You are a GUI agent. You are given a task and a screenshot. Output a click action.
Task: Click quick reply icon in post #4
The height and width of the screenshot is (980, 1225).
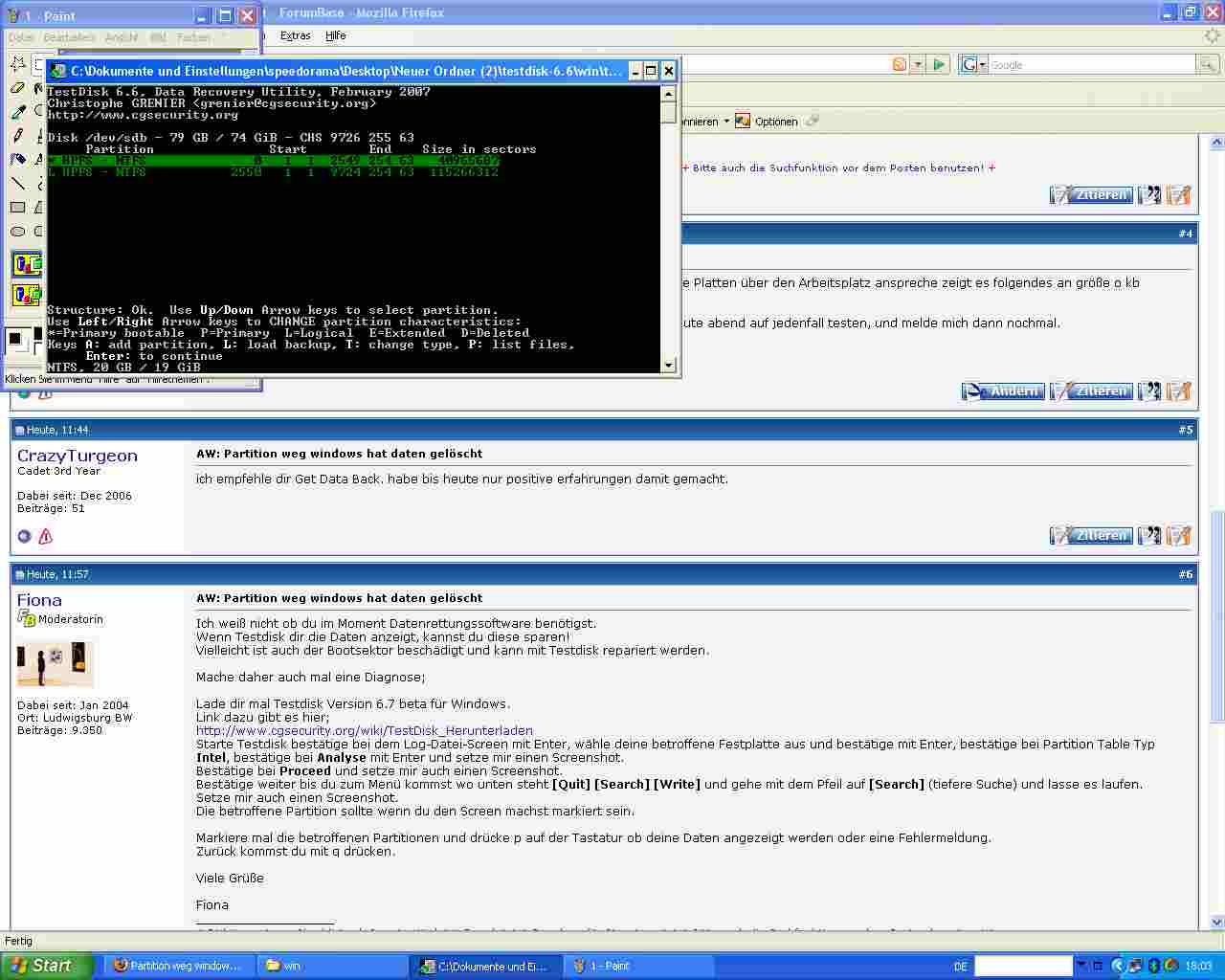1179,390
